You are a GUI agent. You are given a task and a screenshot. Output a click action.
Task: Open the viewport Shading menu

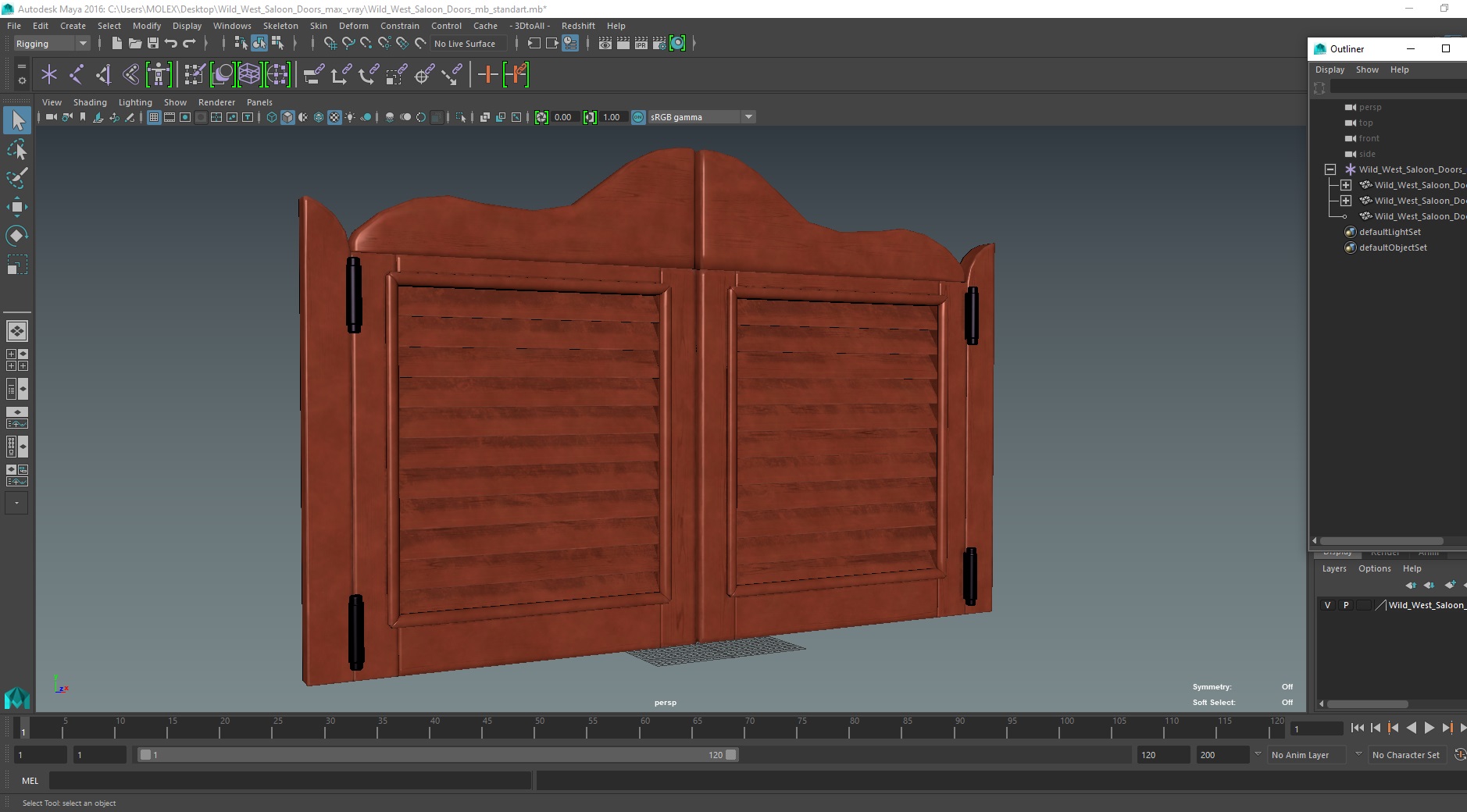tap(90, 102)
